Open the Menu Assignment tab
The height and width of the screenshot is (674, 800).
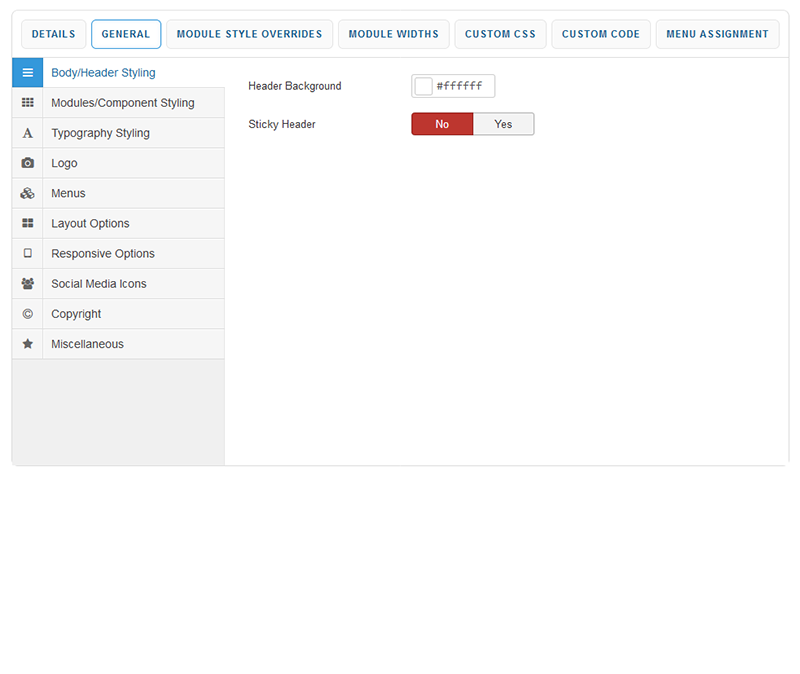pyautogui.click(x=717, y=34)
